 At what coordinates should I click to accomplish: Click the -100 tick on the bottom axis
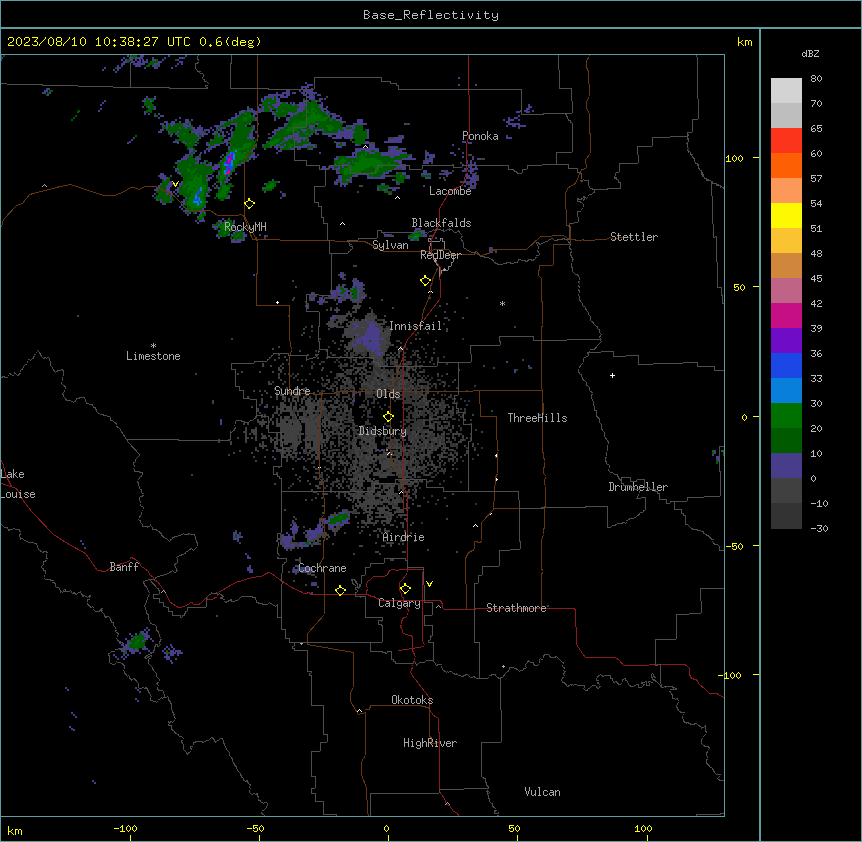point(125,828)
